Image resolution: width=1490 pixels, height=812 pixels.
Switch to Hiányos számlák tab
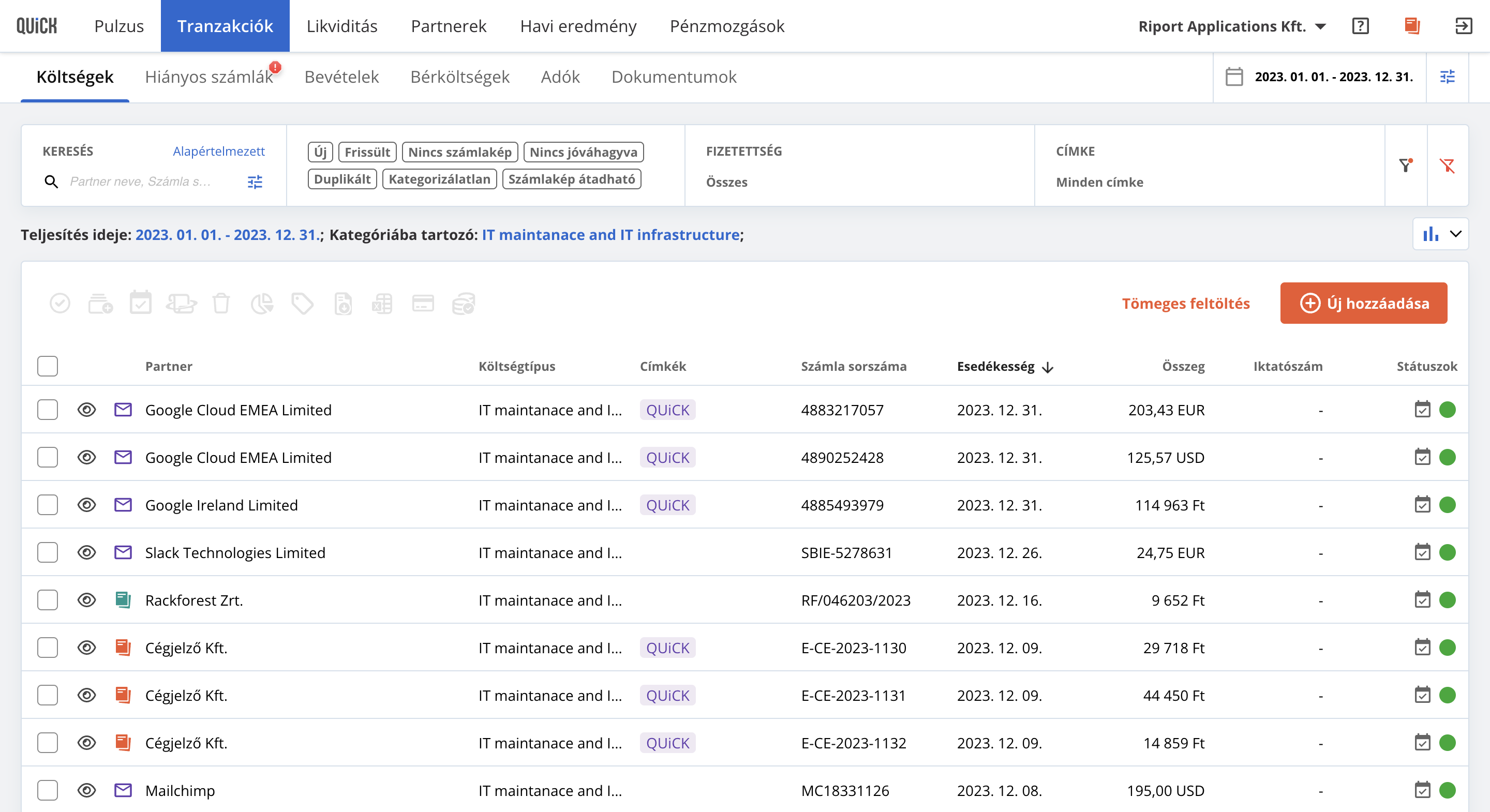point(209,77)
